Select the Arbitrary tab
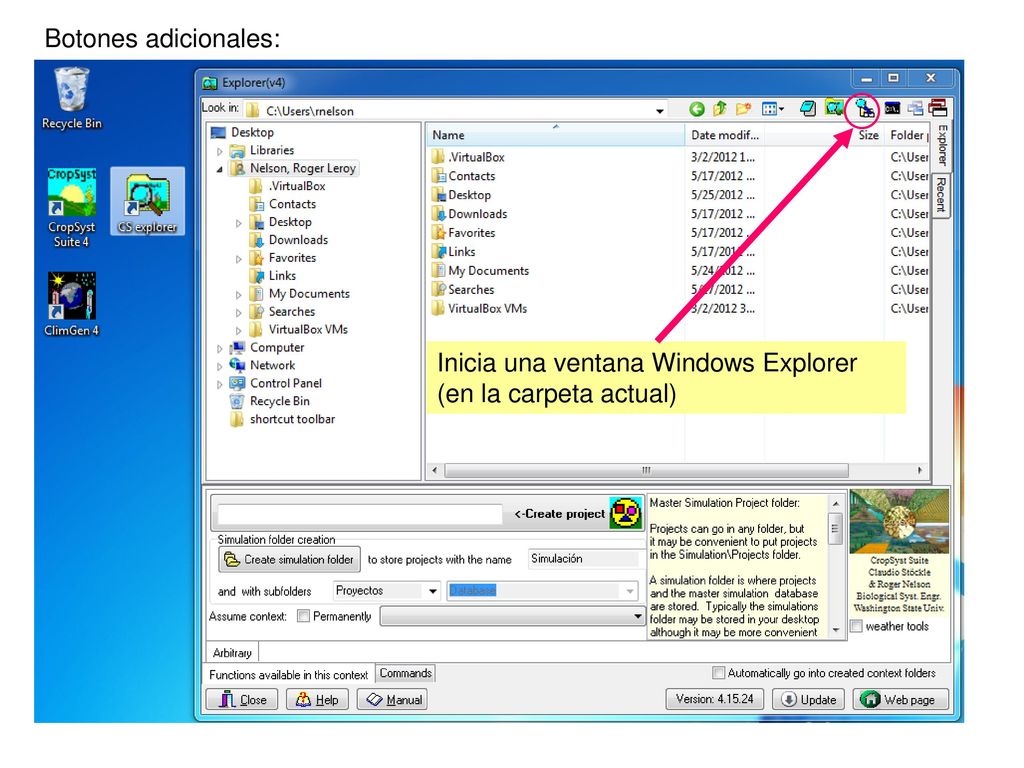Viewport: 1024px width, 768px height. coord(232,652)
